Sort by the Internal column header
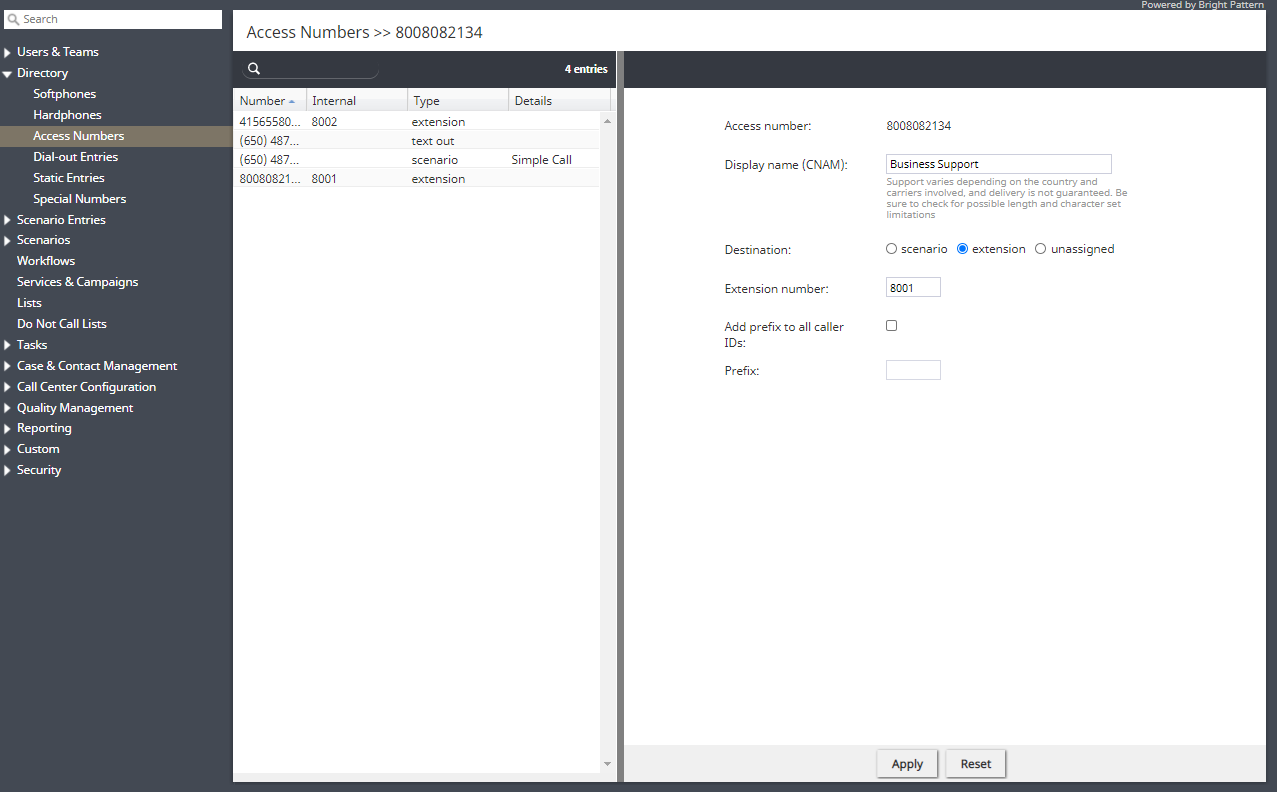The height and width of the screenshot is (792, 1277). [x=357, y=101]
